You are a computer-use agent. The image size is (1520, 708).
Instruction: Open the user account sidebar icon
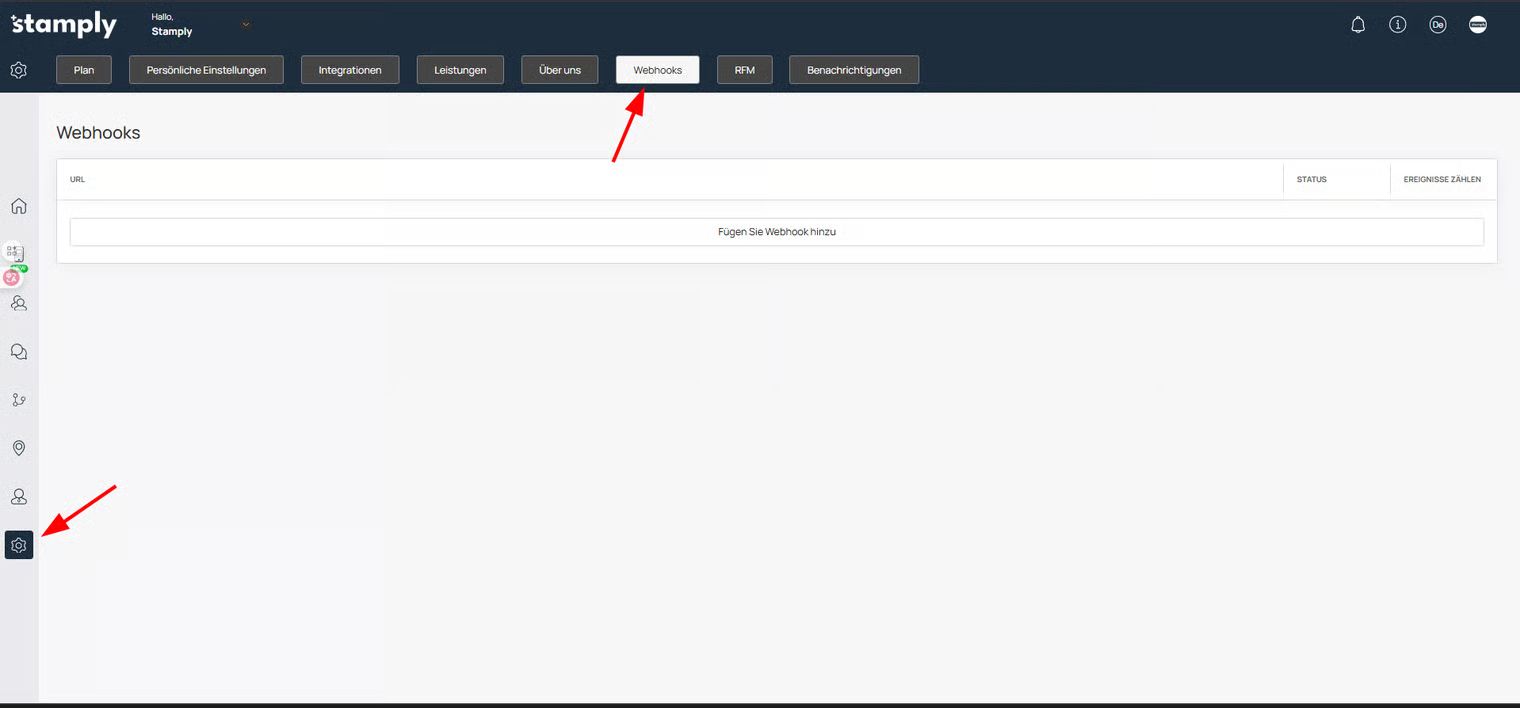click(x=18, y=497)
